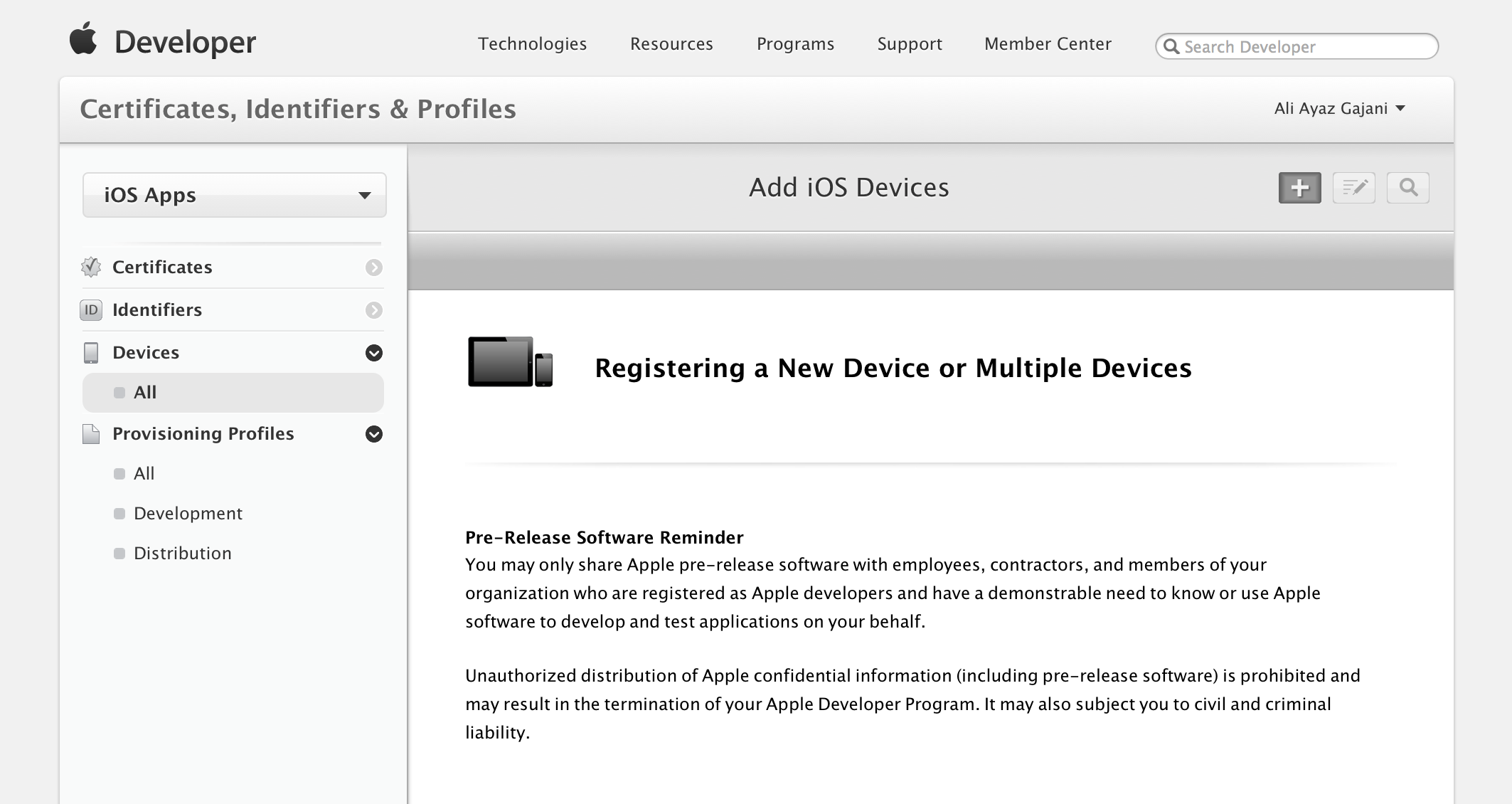The height and width of the screenshot is (804, 1512).
Task: Click the Apple logo icon
Action: (82, 38)
